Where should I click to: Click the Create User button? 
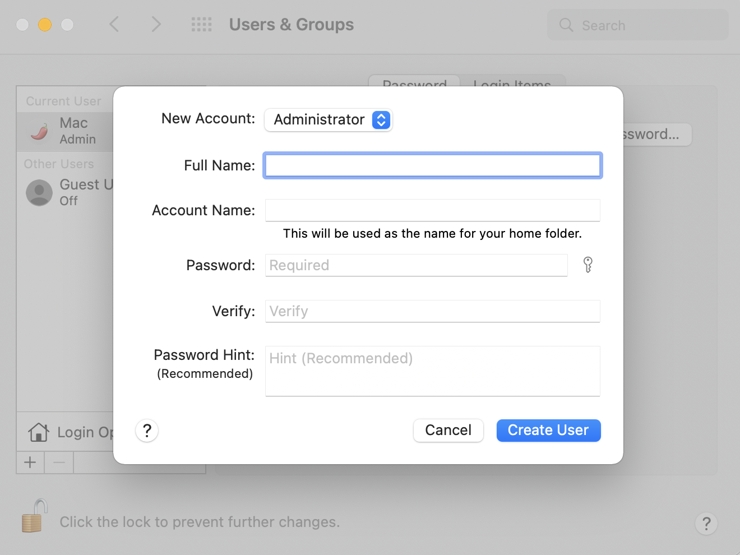click(548, 430)
